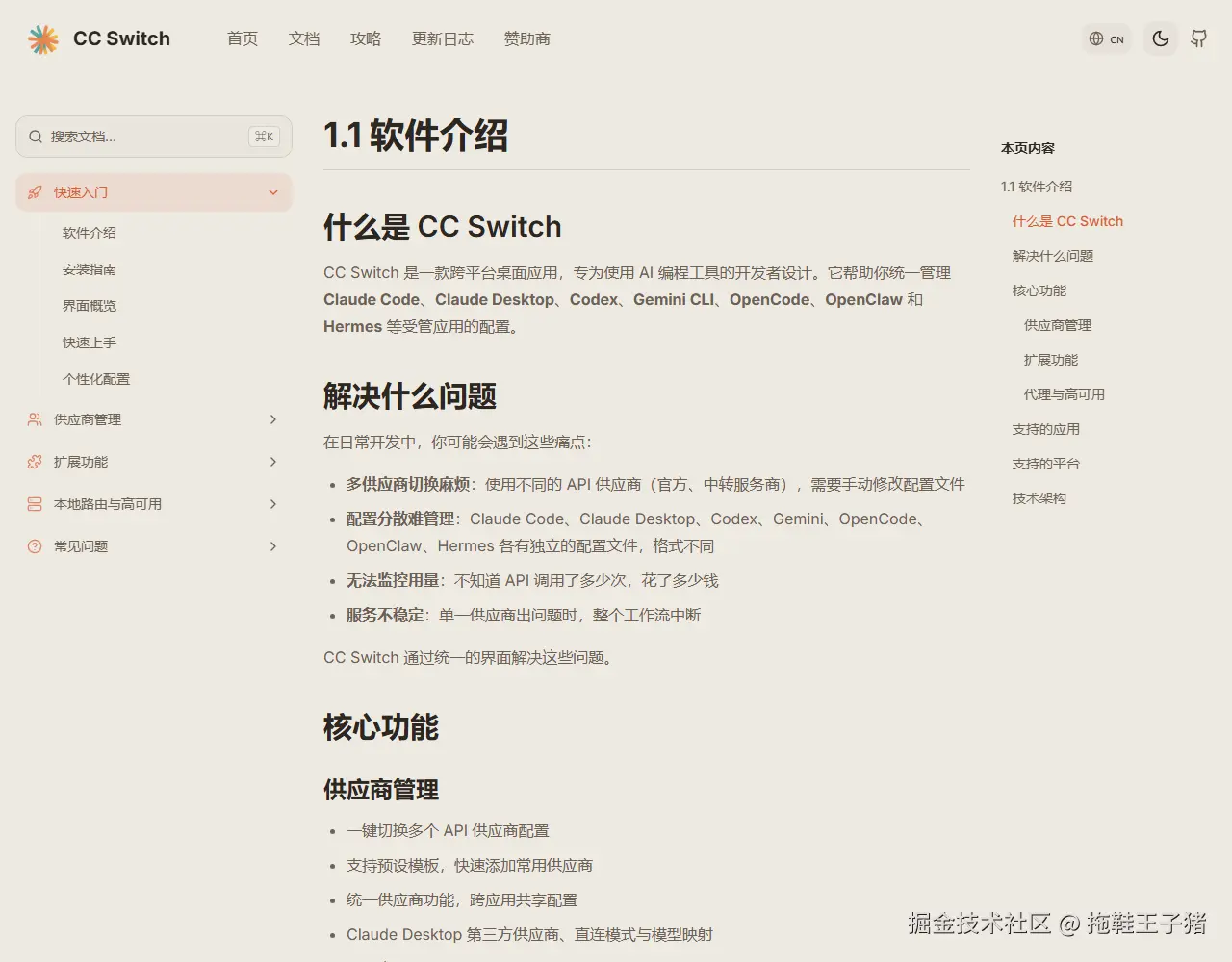Screen dimensions: 1232x962
Task: Open 更新日志 in top navigation
Action: tap(443, 38)
